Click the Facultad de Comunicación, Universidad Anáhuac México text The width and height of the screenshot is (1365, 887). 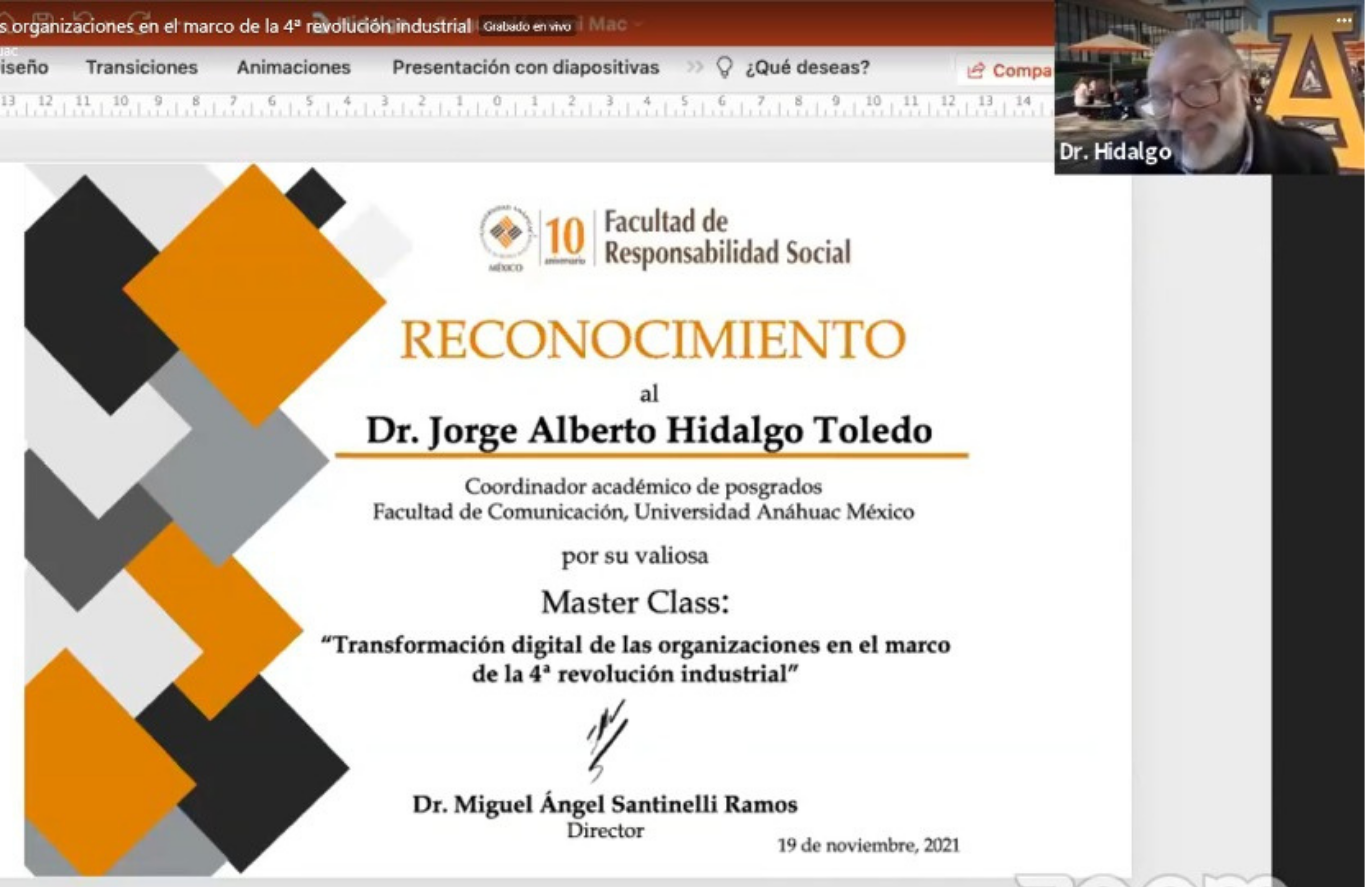(x=643, y=512)
